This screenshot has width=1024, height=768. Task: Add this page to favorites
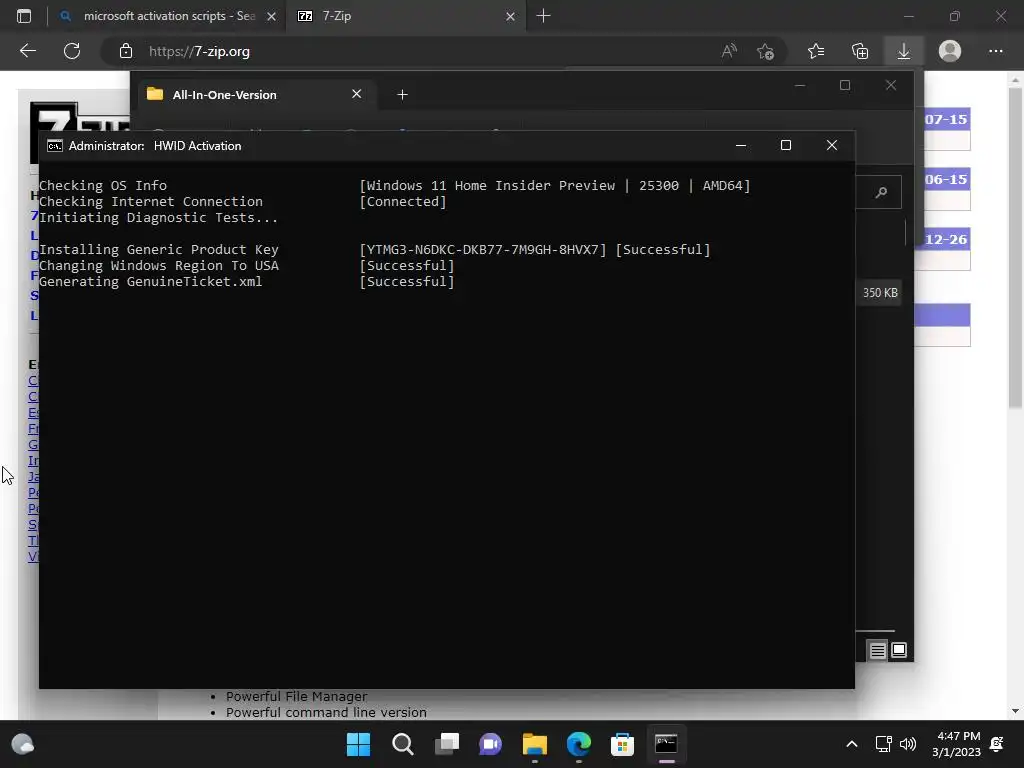(765, 51)
